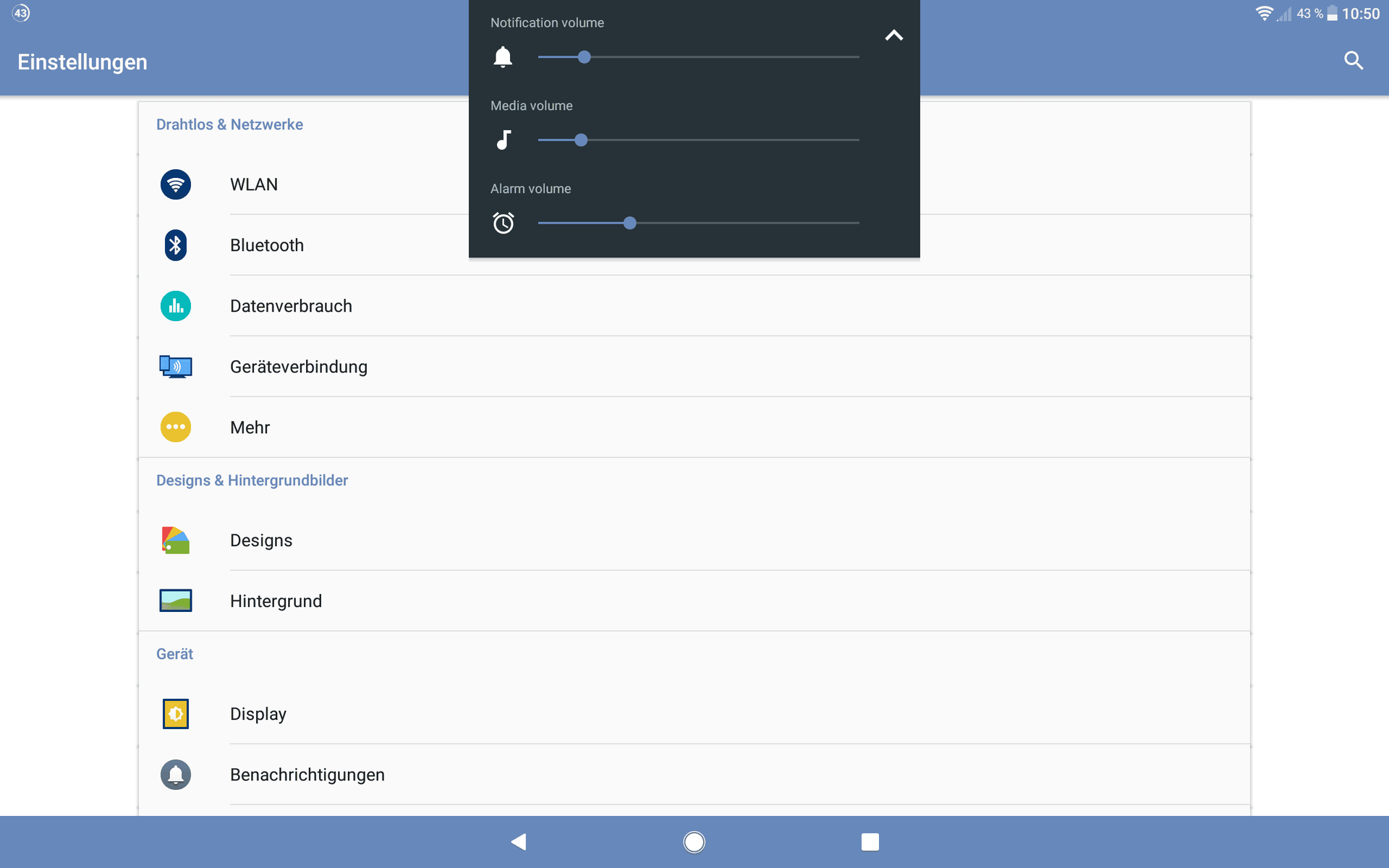Open the WLAN entry
The image size is (1389, 868).
coord(694,184)
